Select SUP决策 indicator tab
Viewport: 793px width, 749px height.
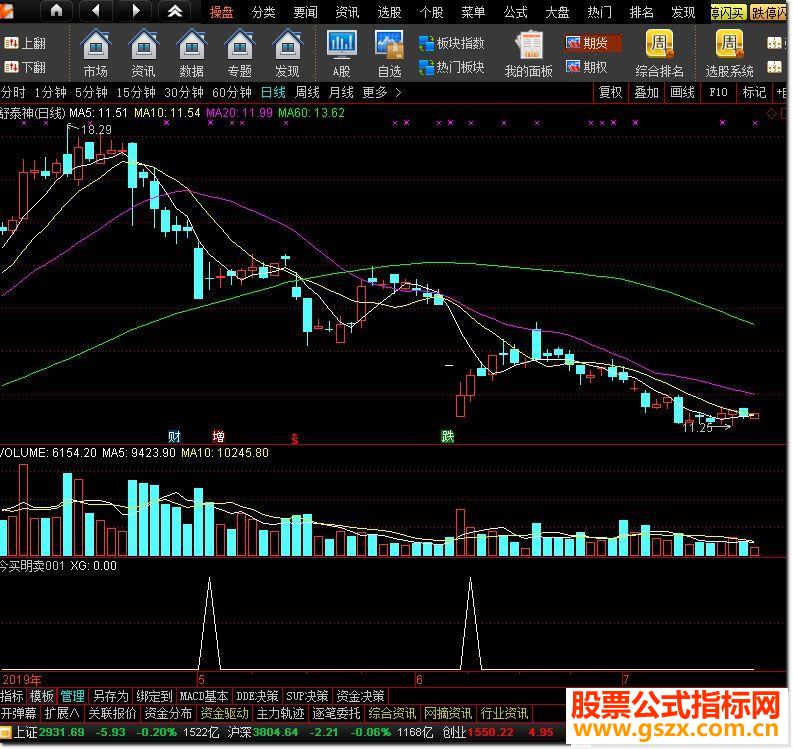[x=307, y=696]
